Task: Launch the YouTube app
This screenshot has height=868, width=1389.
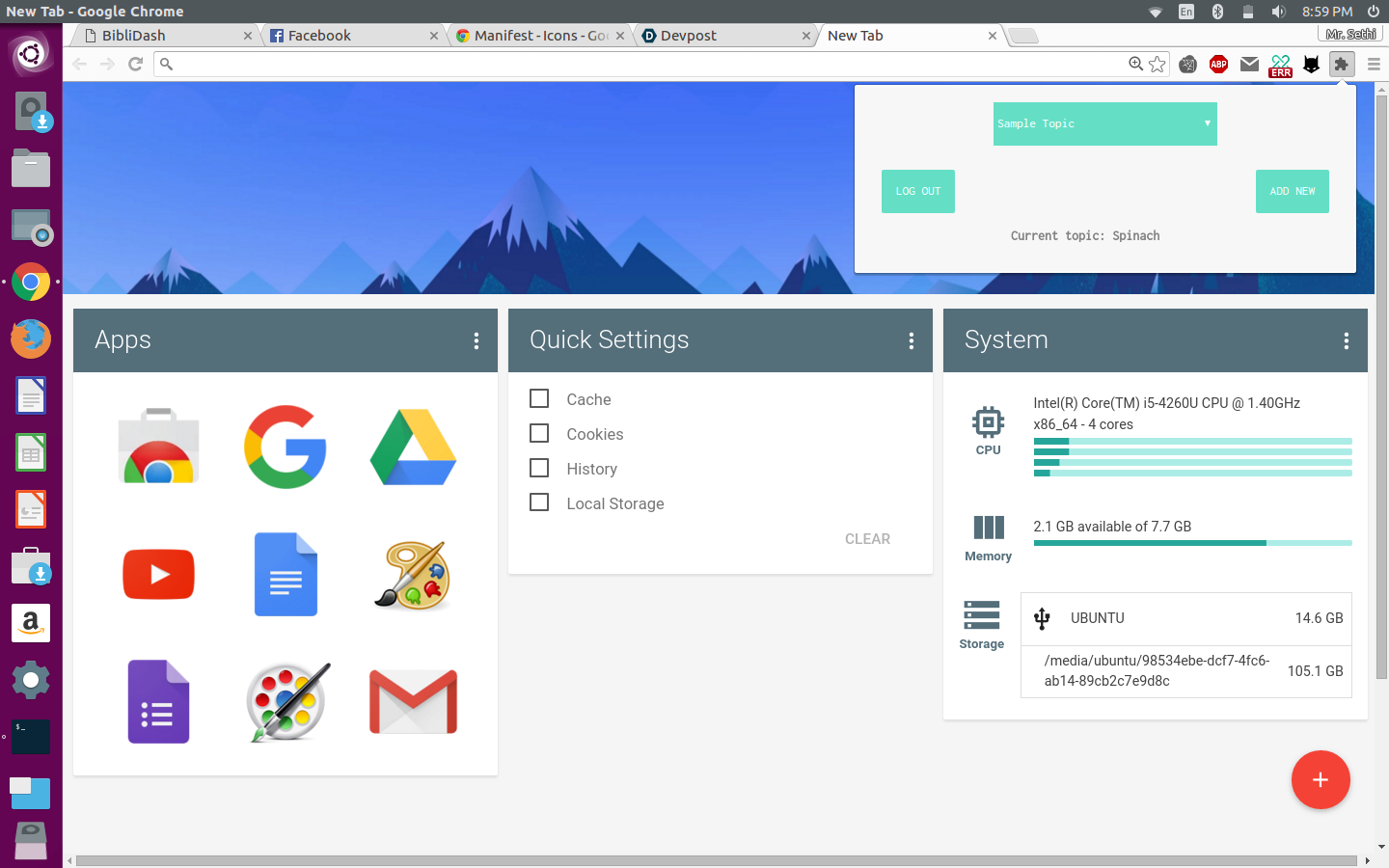Action: click(x=159, y=575)
